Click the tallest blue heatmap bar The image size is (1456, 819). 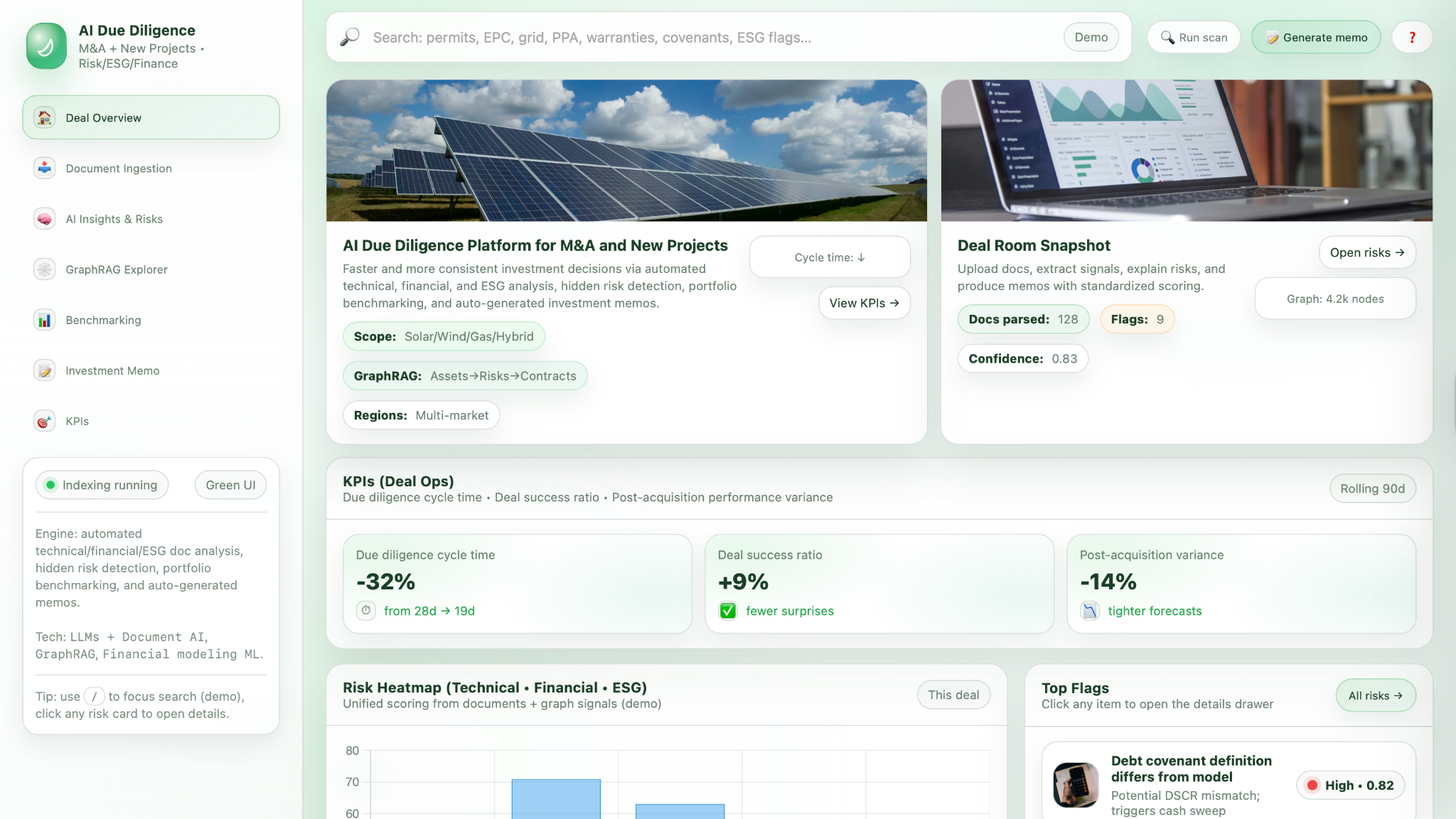click(x=556, y=798)
